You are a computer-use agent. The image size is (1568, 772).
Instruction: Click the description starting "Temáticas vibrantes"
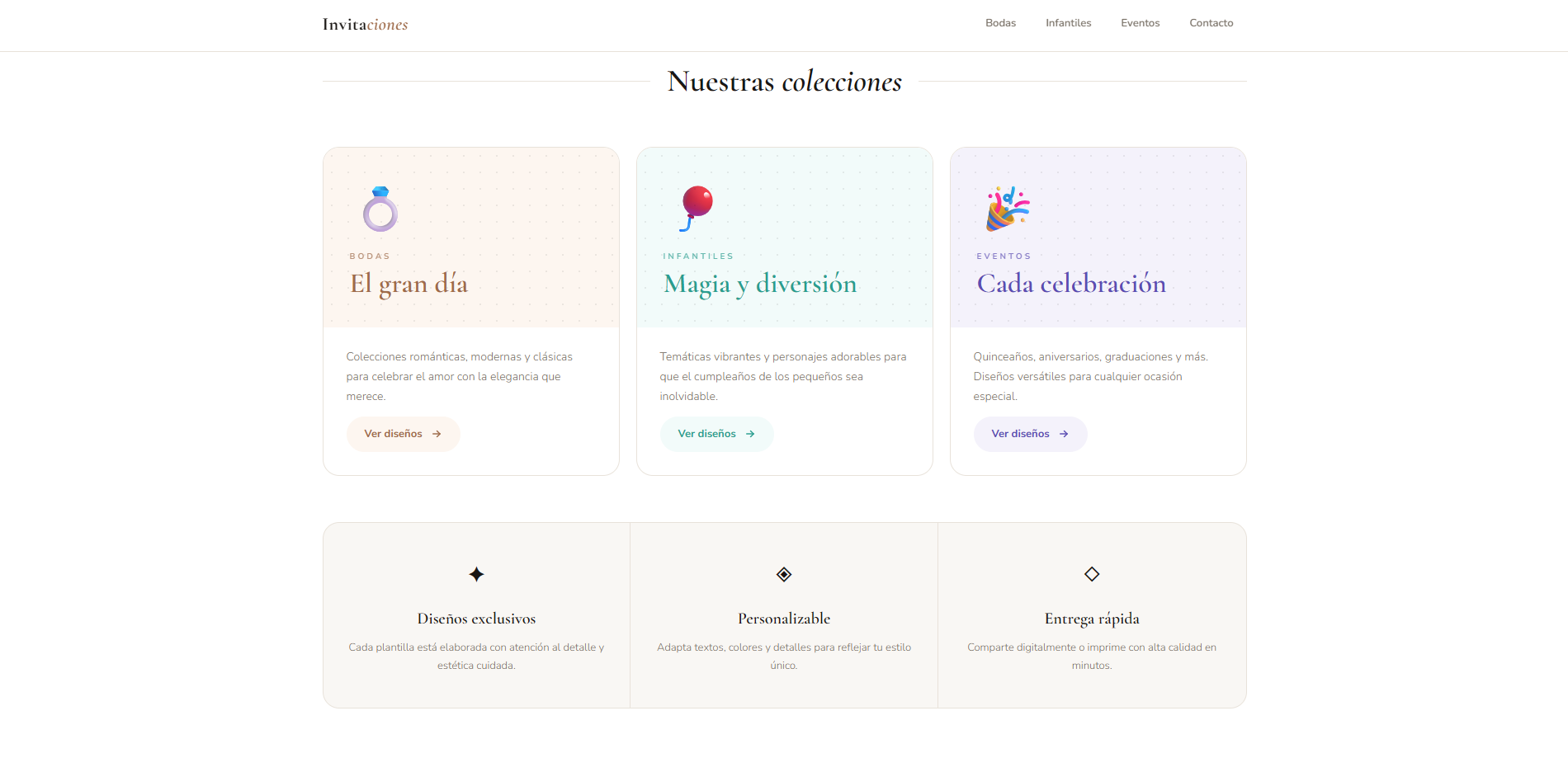[783, 376]
